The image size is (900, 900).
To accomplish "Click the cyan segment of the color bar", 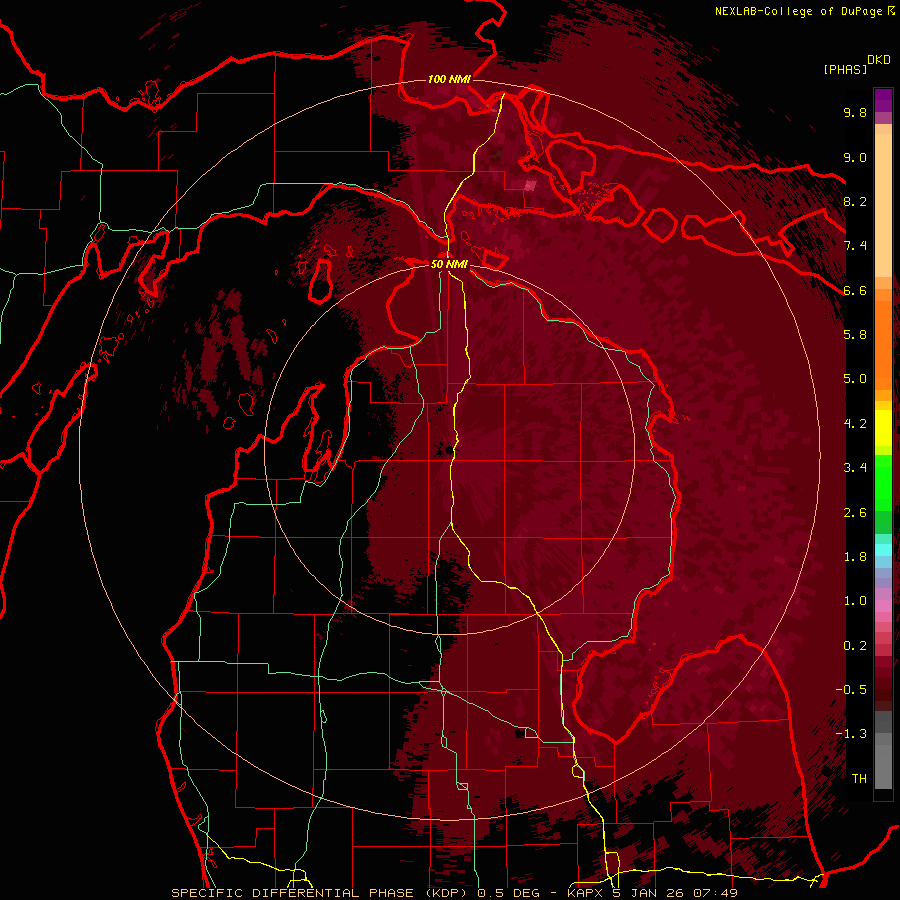I will click(x=883, y=550).
